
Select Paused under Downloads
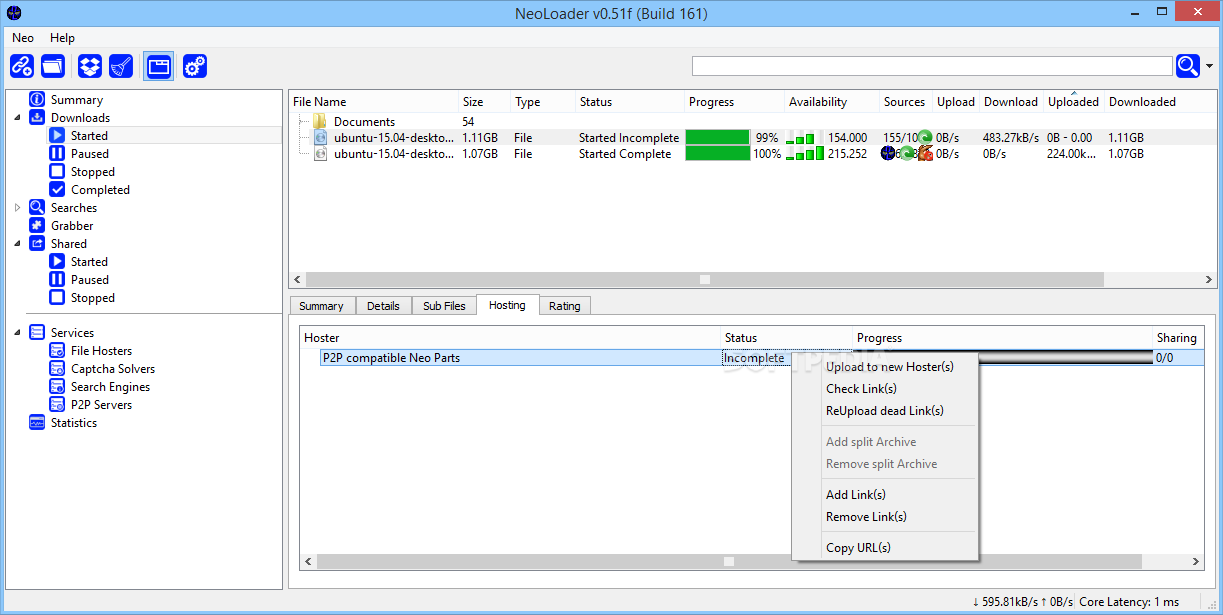point(90,154)
